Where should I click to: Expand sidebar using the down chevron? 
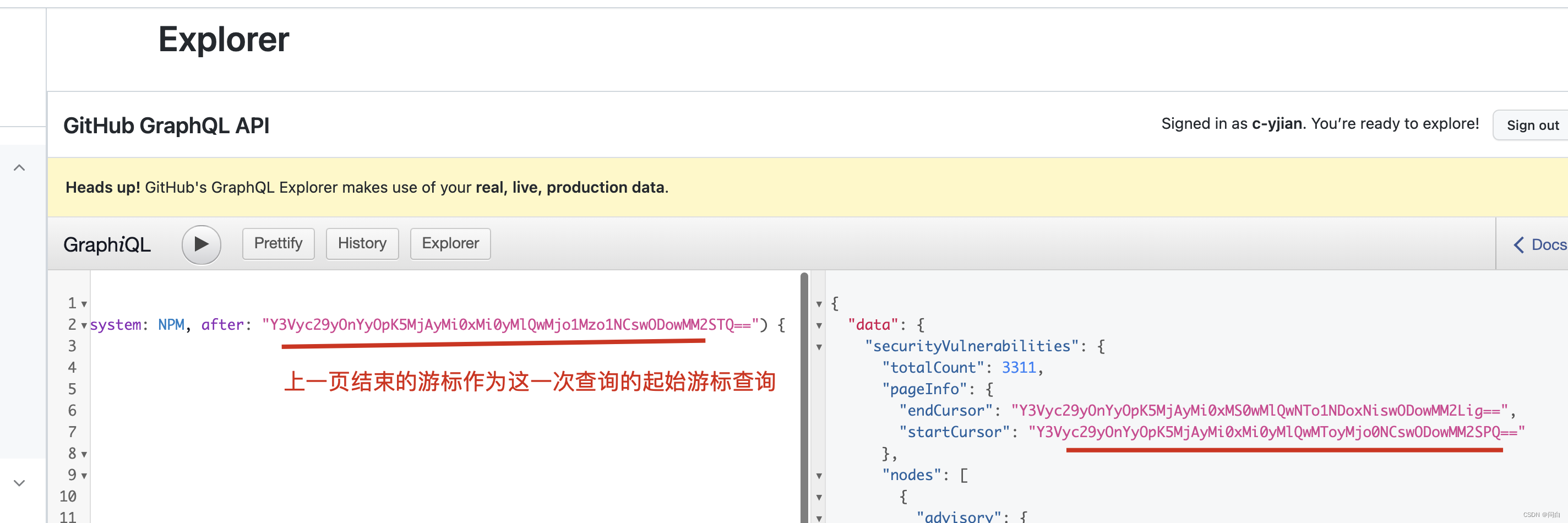click(19, 483)
